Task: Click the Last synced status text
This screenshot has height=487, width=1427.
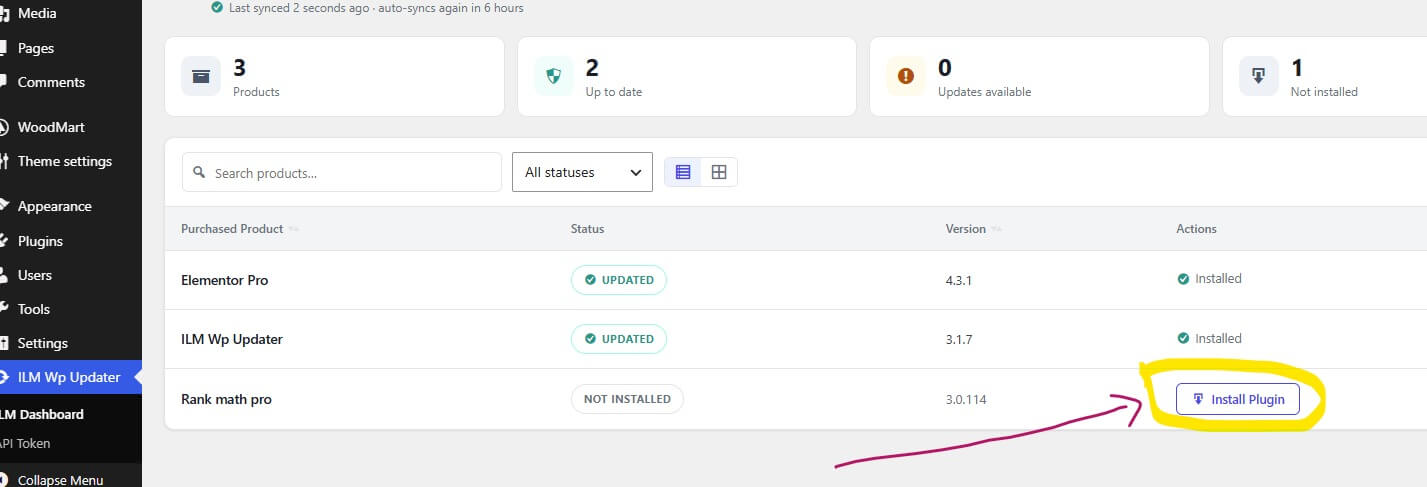Action: coord(375,8)
